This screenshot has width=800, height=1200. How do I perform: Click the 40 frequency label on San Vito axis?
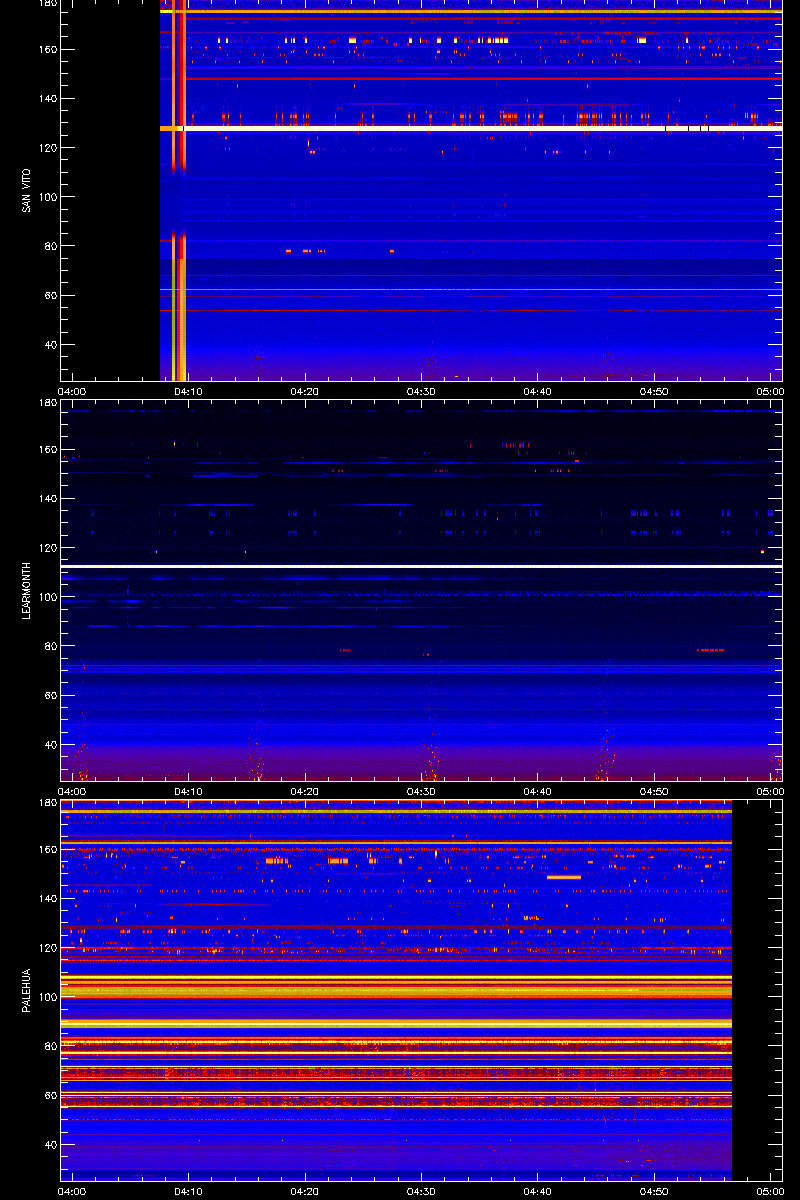49,345
